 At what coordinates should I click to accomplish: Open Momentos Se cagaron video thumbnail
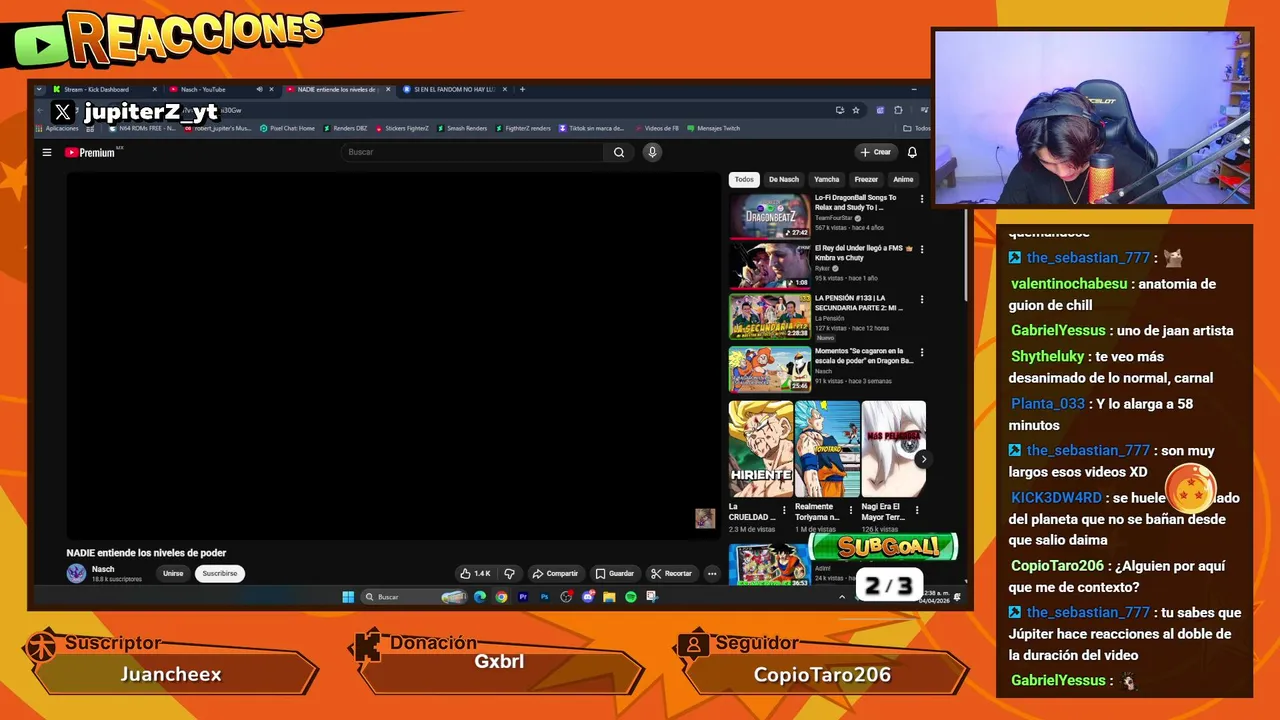tap(769, 369)
